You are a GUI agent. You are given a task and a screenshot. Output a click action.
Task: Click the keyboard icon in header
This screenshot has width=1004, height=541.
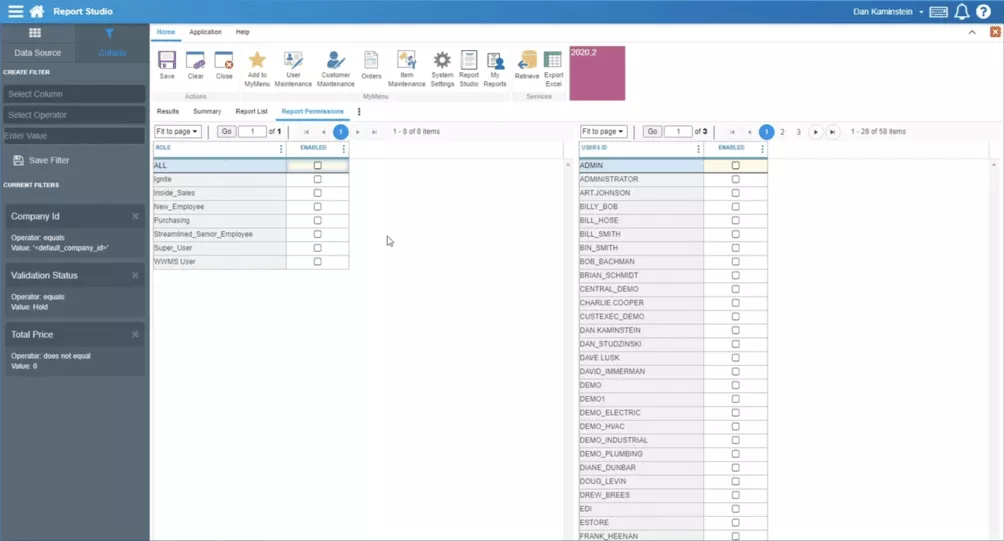coord(938,12)
